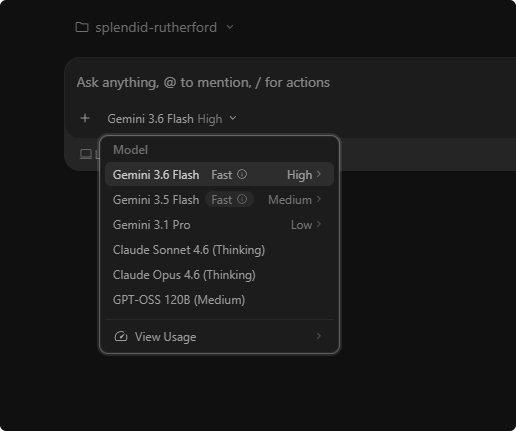Expand the Low reasoning level submenu
516x431 pixels.
tap(306, 225)
